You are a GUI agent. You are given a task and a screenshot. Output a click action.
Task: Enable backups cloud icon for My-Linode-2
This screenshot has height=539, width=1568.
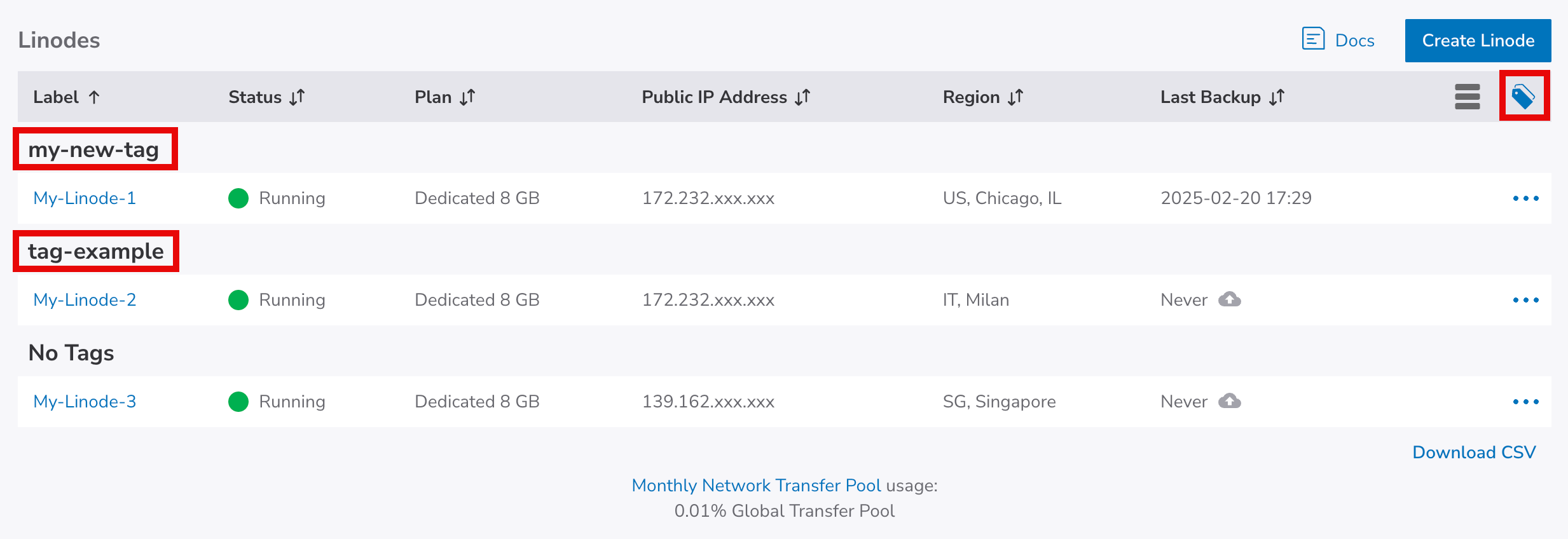[1230, 299]
